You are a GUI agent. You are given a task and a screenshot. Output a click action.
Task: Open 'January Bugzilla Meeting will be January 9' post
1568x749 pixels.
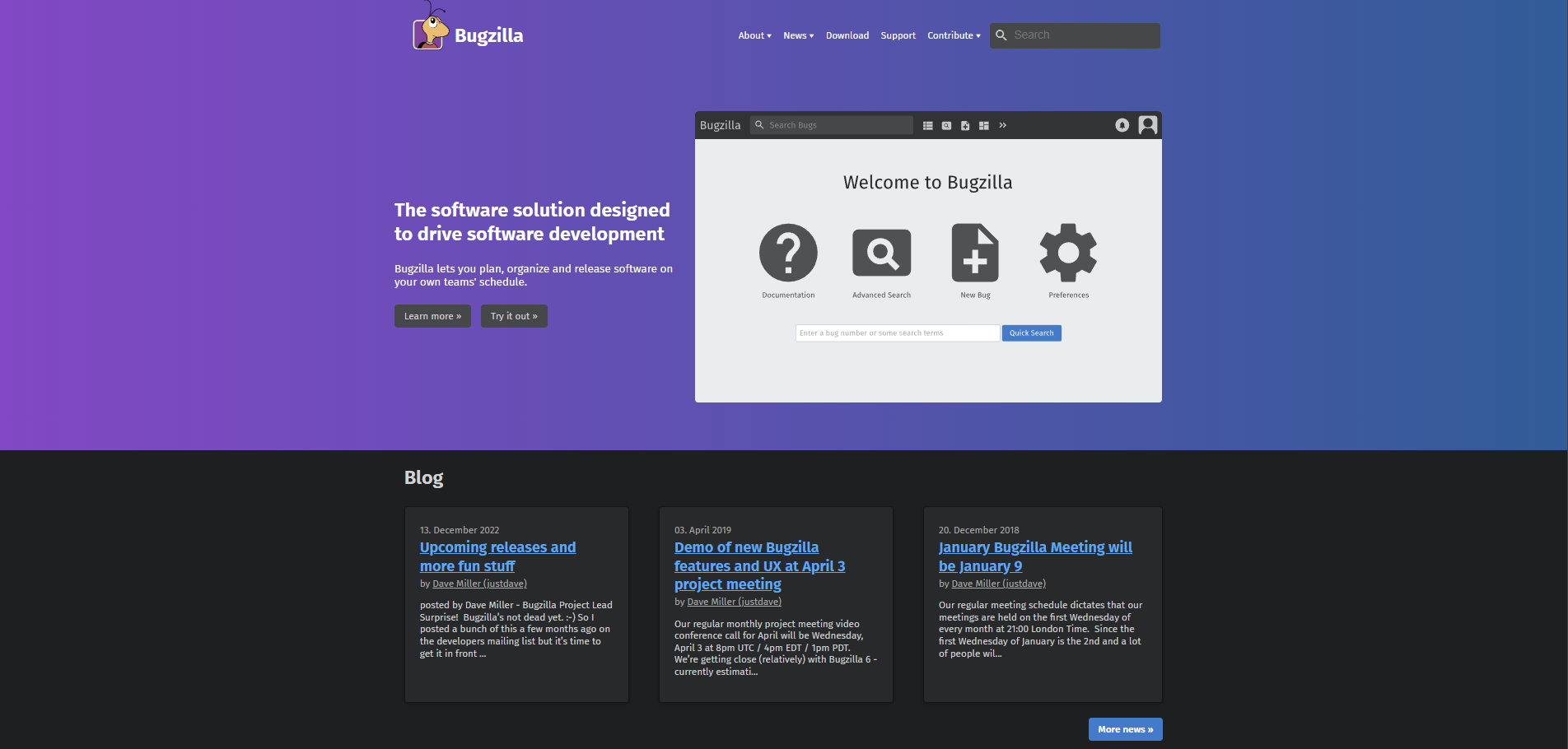[x=1035, y=556]
